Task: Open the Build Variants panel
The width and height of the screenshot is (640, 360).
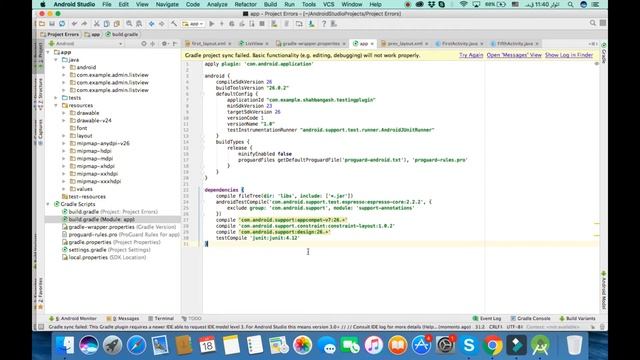Action: tap(577, 318)
